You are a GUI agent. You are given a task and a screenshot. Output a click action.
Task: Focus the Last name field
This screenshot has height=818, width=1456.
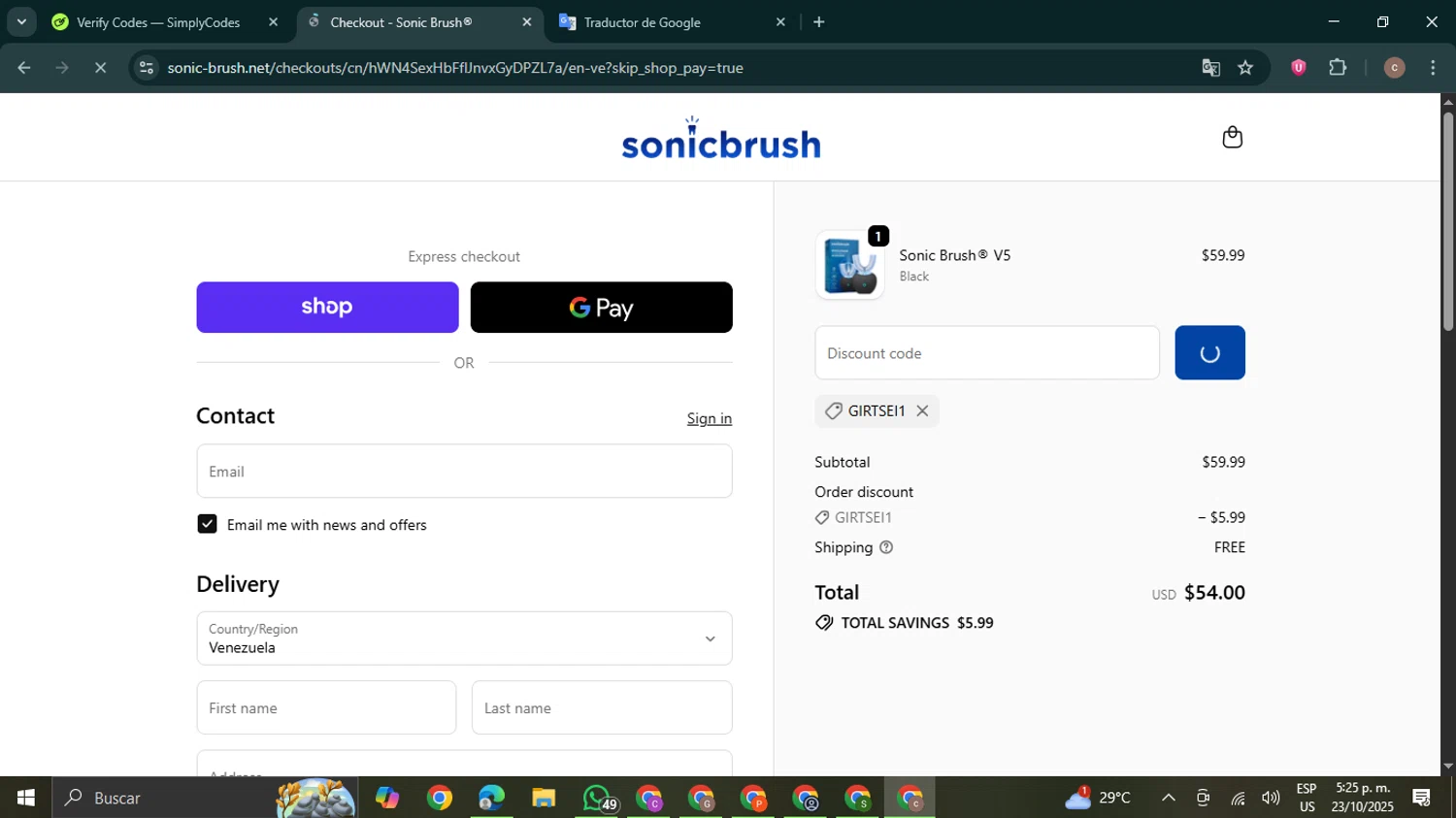tap(602, 707)
